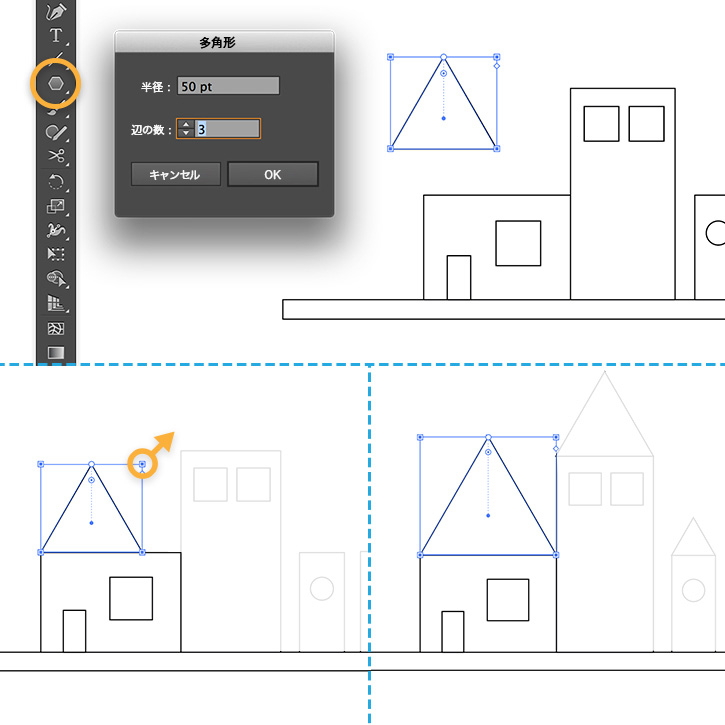Image resolution: width=725 pixels, height=725 pixels.
Task: Select faded tall roof triangle, bottom-right panel
Action: [604, 414]
